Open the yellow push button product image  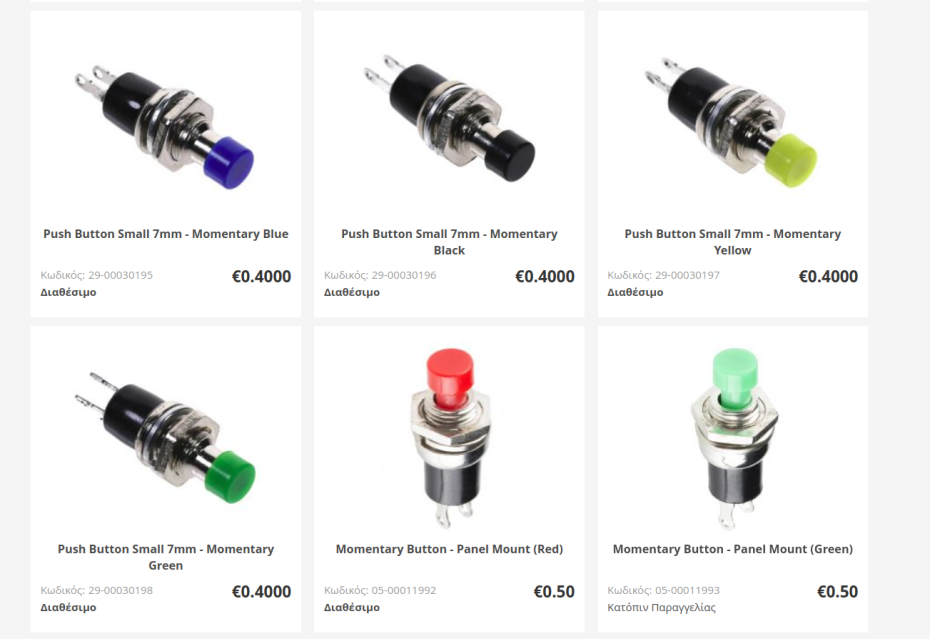(732, 122)
